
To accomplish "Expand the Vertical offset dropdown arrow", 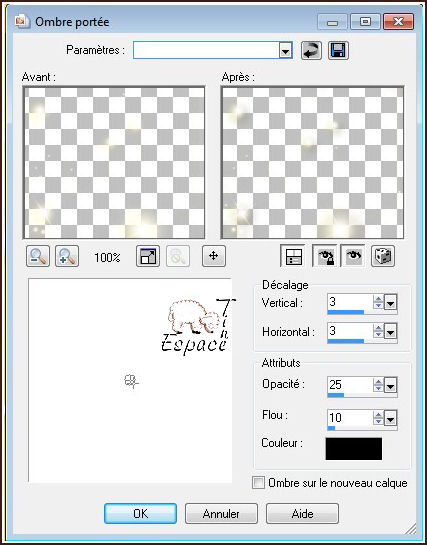I will coord(391,303).
